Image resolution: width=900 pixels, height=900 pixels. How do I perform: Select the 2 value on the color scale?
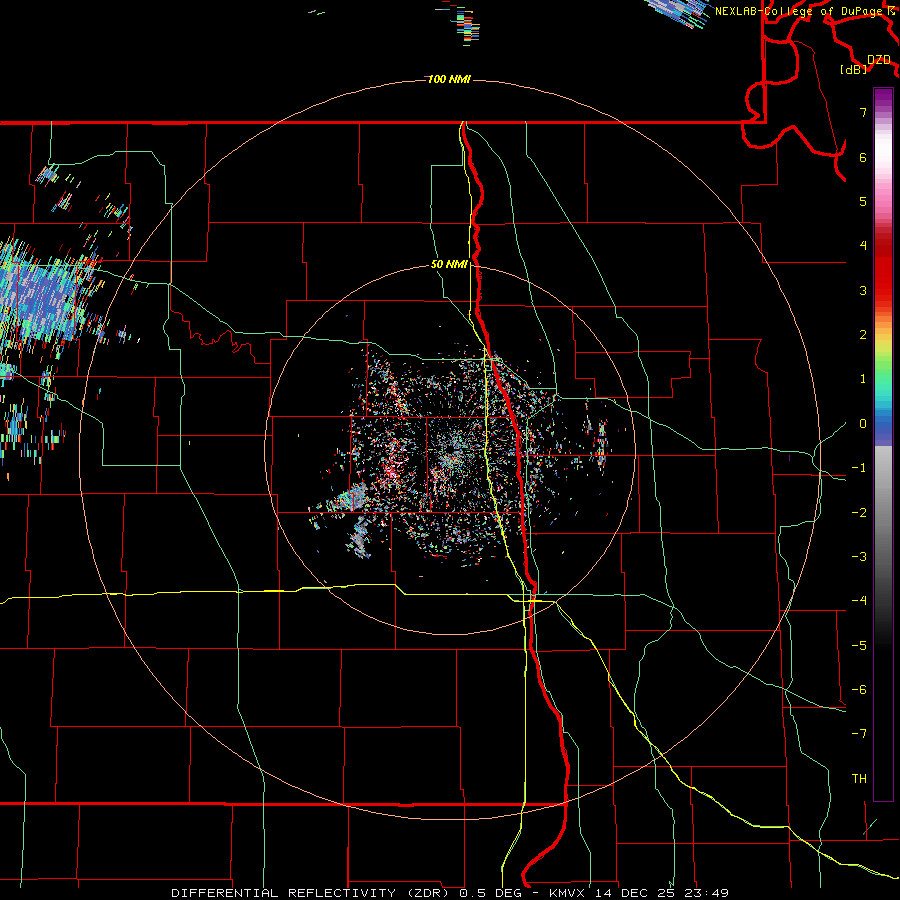(x=863, y=335)
